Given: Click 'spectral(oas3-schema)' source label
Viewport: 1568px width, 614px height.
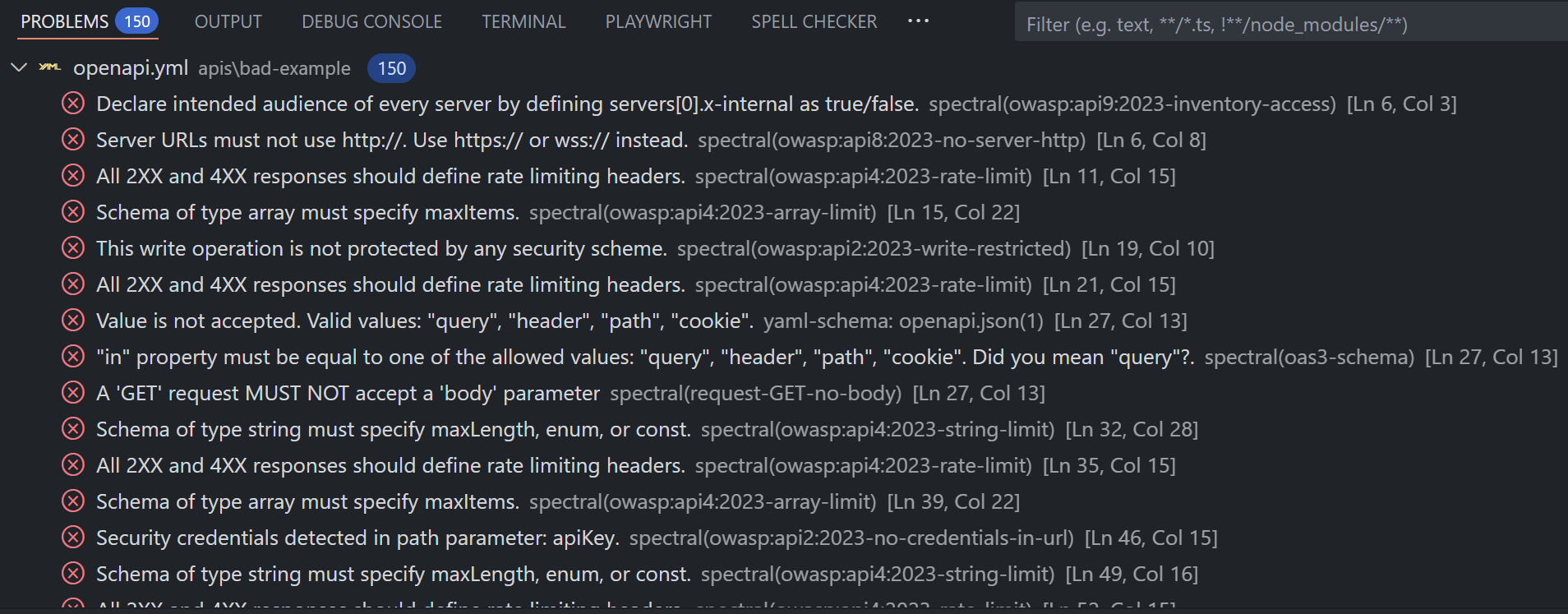Looking at the screenshot, I should 1309,358.
